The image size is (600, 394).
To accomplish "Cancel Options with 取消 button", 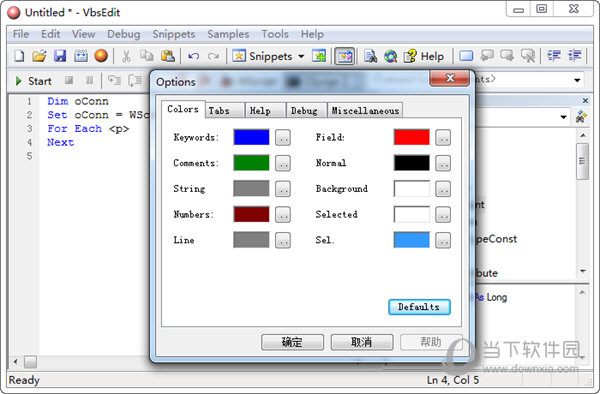I will click(362, 342).
